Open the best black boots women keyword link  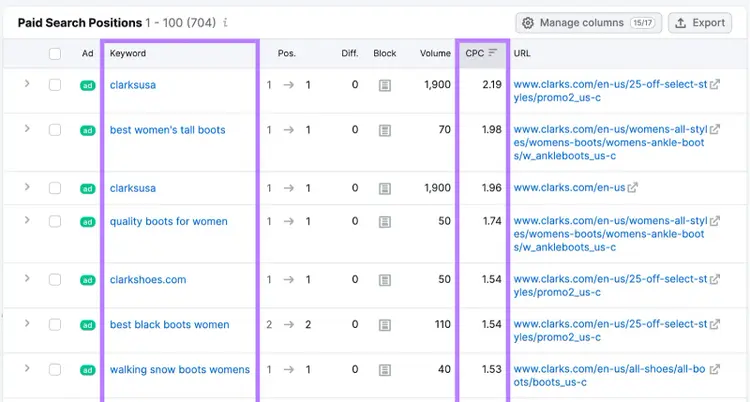[x=169, y=324]
